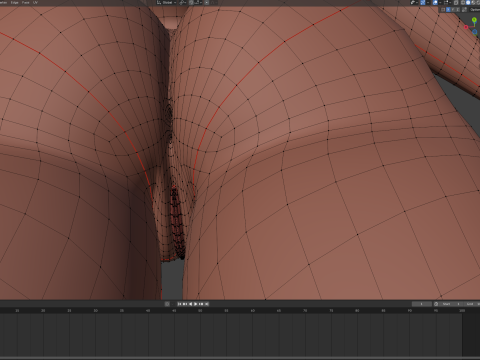Click the auto merge vertices icon
Screen dimensions: 480x360
coord(464,10)
